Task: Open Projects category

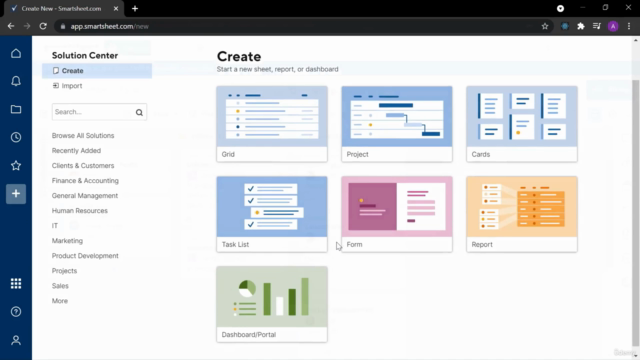Action: pos(64,271)
